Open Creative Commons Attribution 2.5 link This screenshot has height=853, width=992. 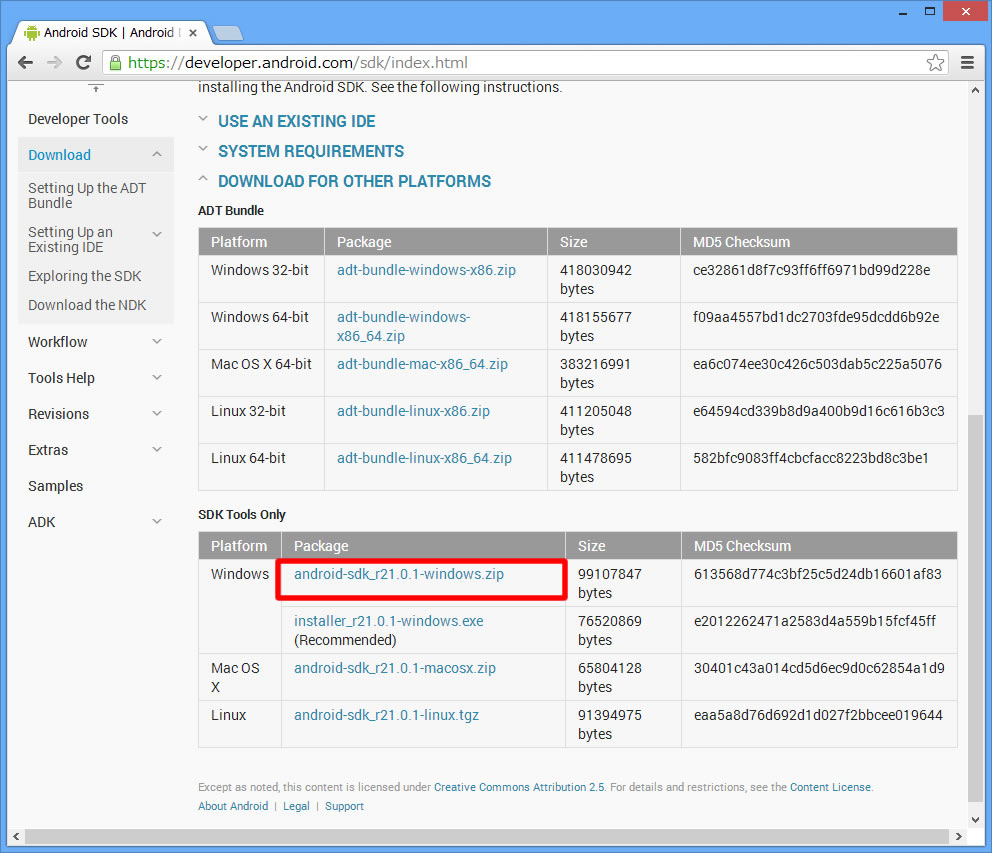tap(519, 787)
